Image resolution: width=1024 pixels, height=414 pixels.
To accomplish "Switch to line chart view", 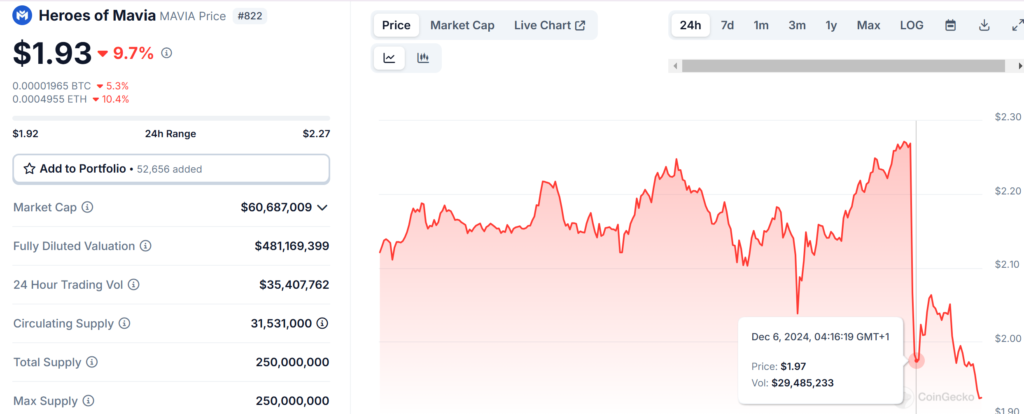I will pyautogui.click(x=389, y=58).
